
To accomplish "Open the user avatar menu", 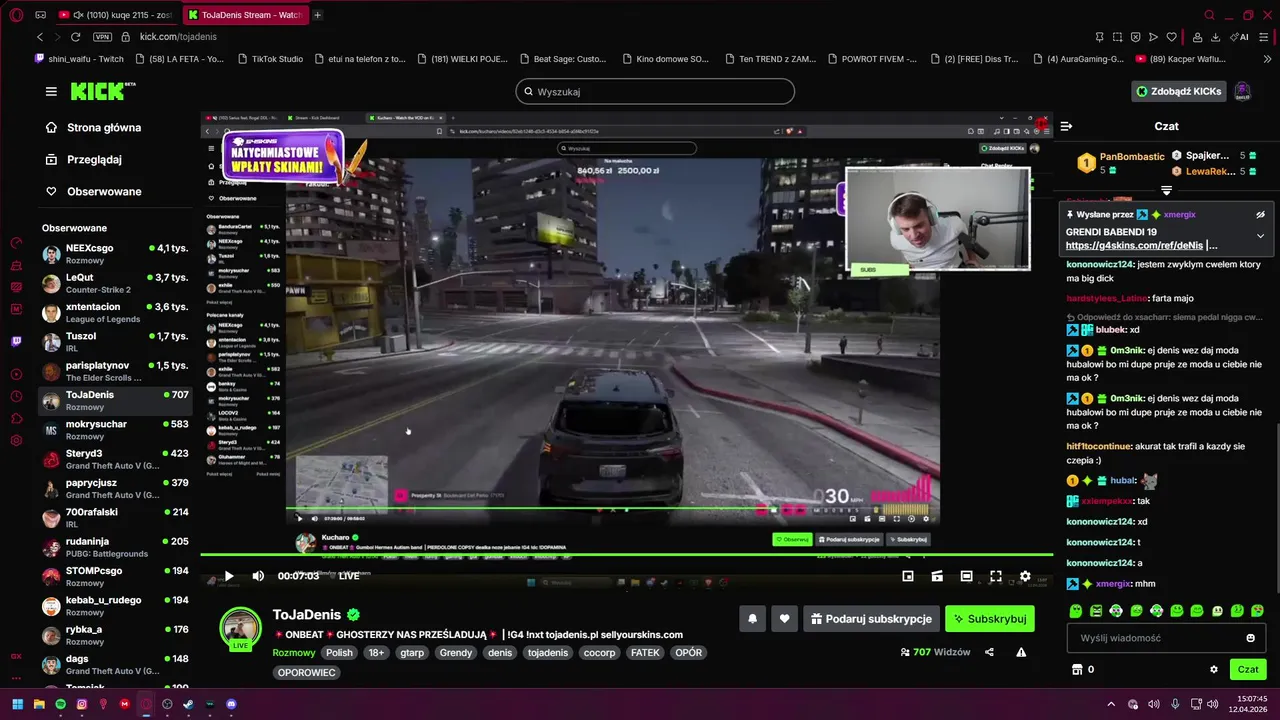I will coord(1243,91).
